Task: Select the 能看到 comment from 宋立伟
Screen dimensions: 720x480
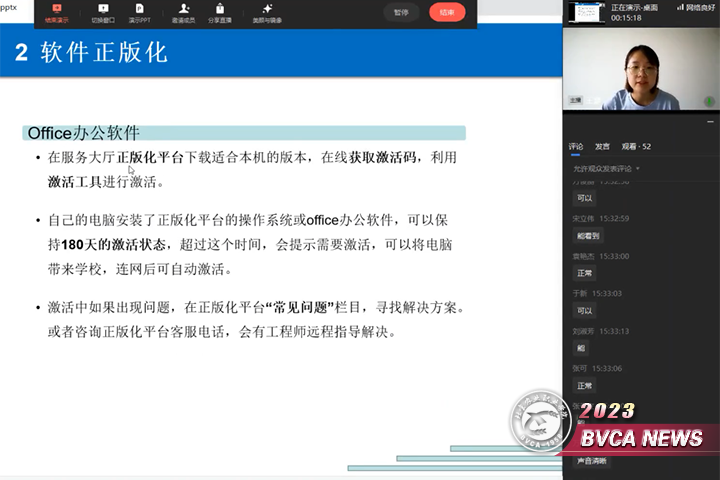Action: pos(589,235)
